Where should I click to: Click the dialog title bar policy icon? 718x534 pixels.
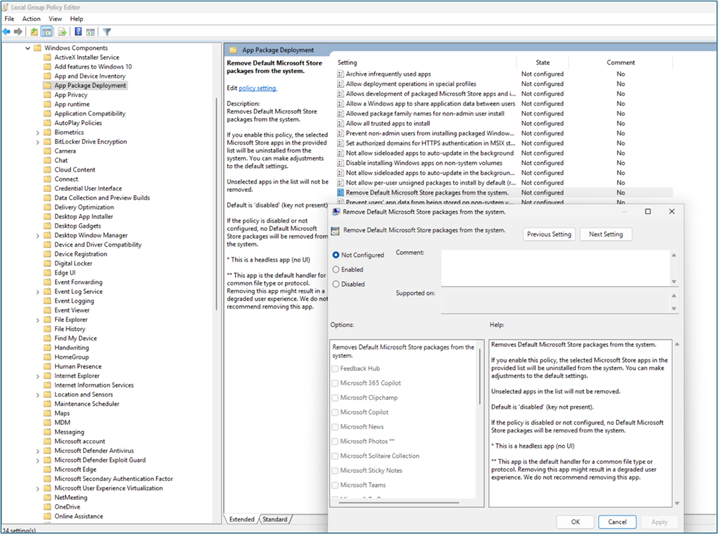point(335,212)
